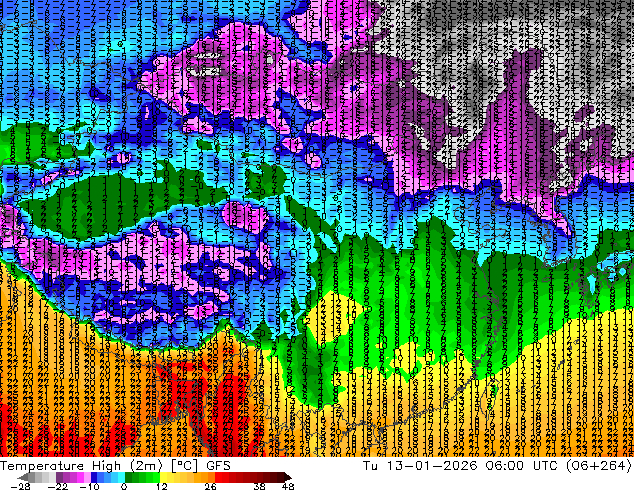Pick the bright red swatch right of the 26 label
The image size is (634, 490).
pyautogui.click(x=218, y=477)
